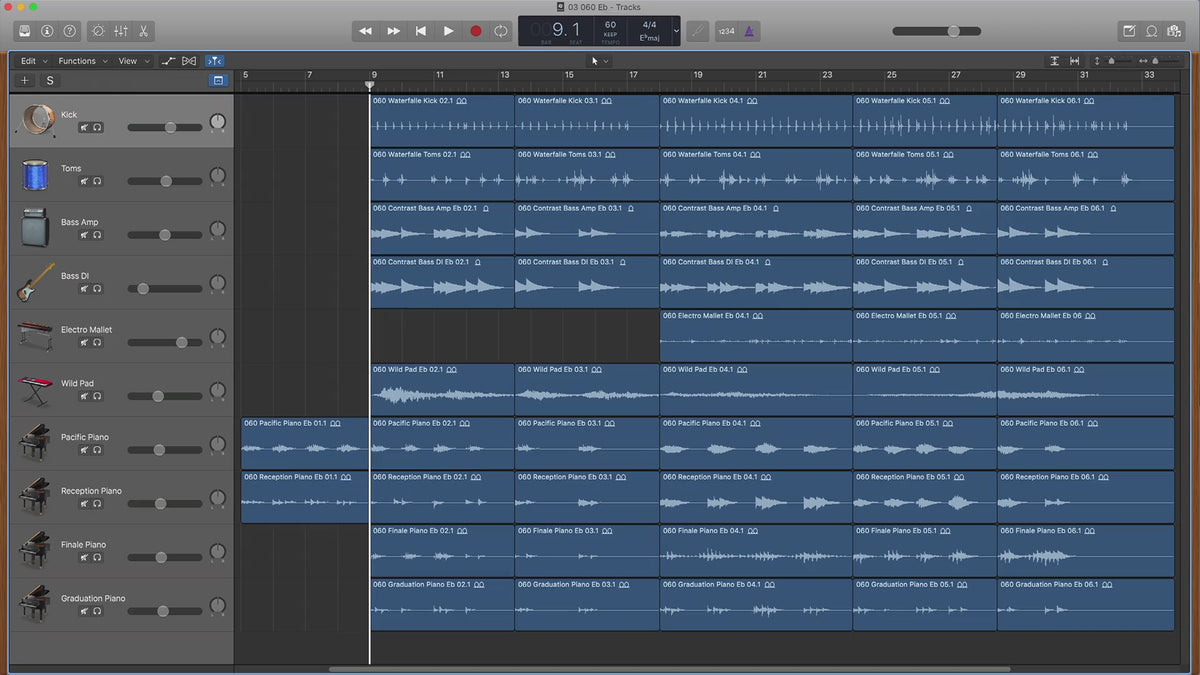
Task: Enable the metronome click
Action: point(750,31)
